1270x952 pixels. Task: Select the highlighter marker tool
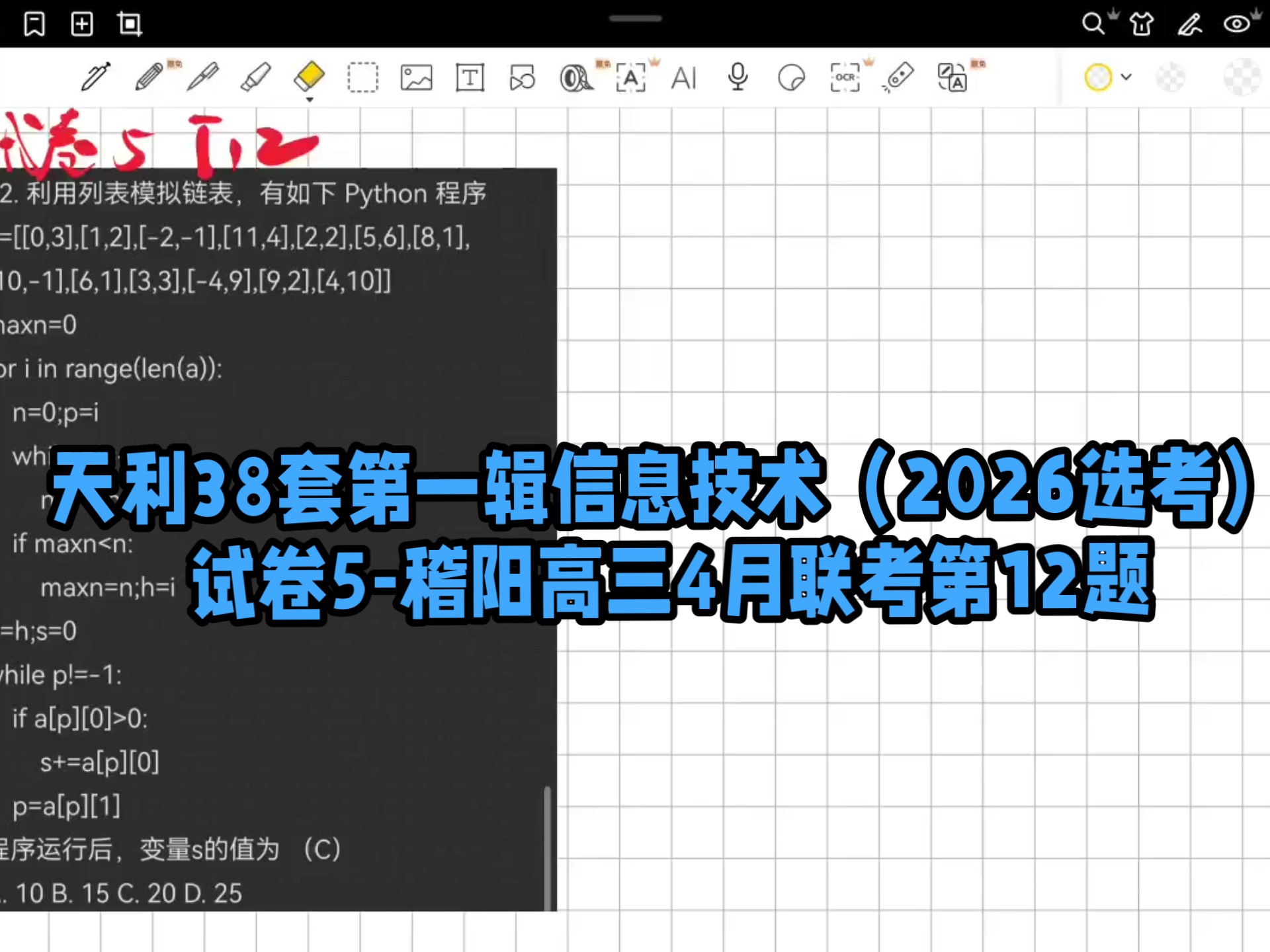(x=256, y=77)
